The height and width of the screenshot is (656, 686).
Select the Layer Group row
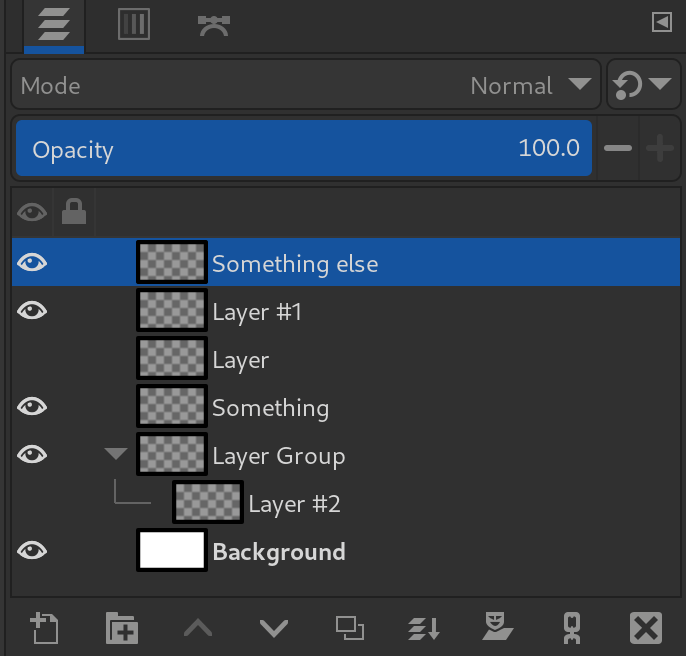(346, 455)
